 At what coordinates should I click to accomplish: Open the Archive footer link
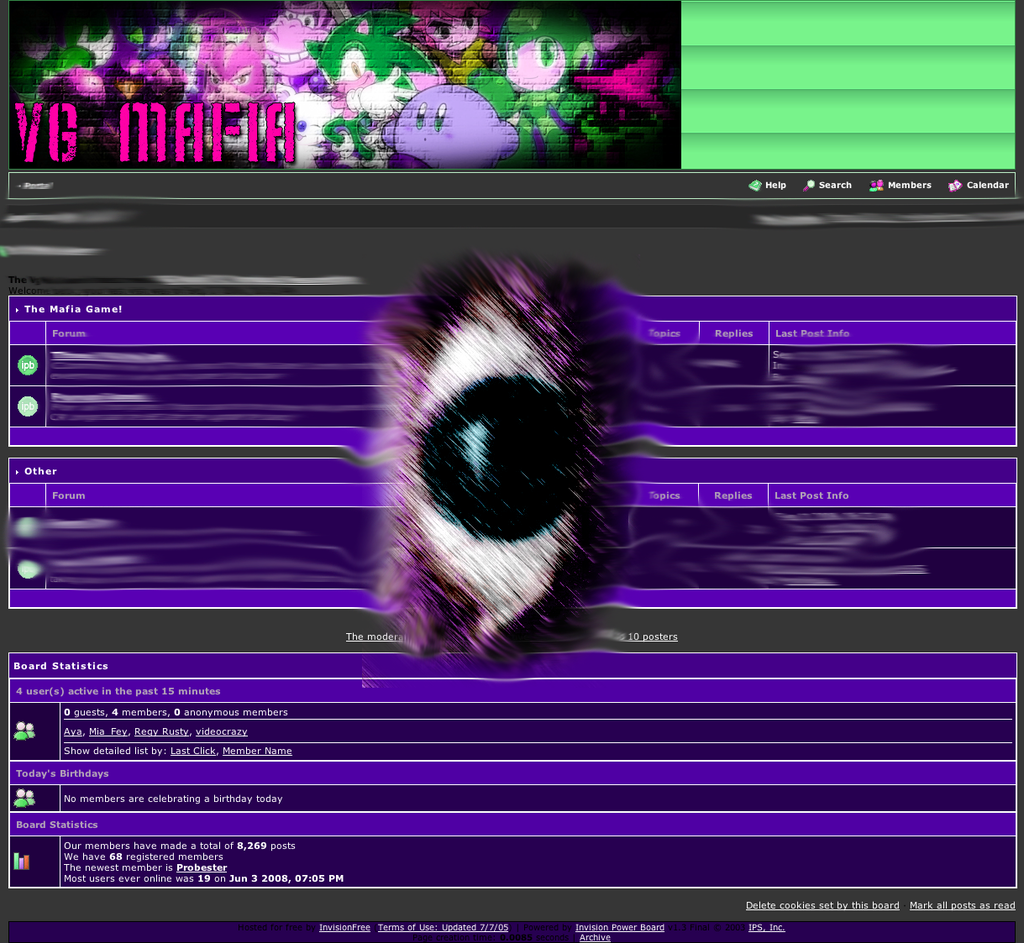click(595, 937)
